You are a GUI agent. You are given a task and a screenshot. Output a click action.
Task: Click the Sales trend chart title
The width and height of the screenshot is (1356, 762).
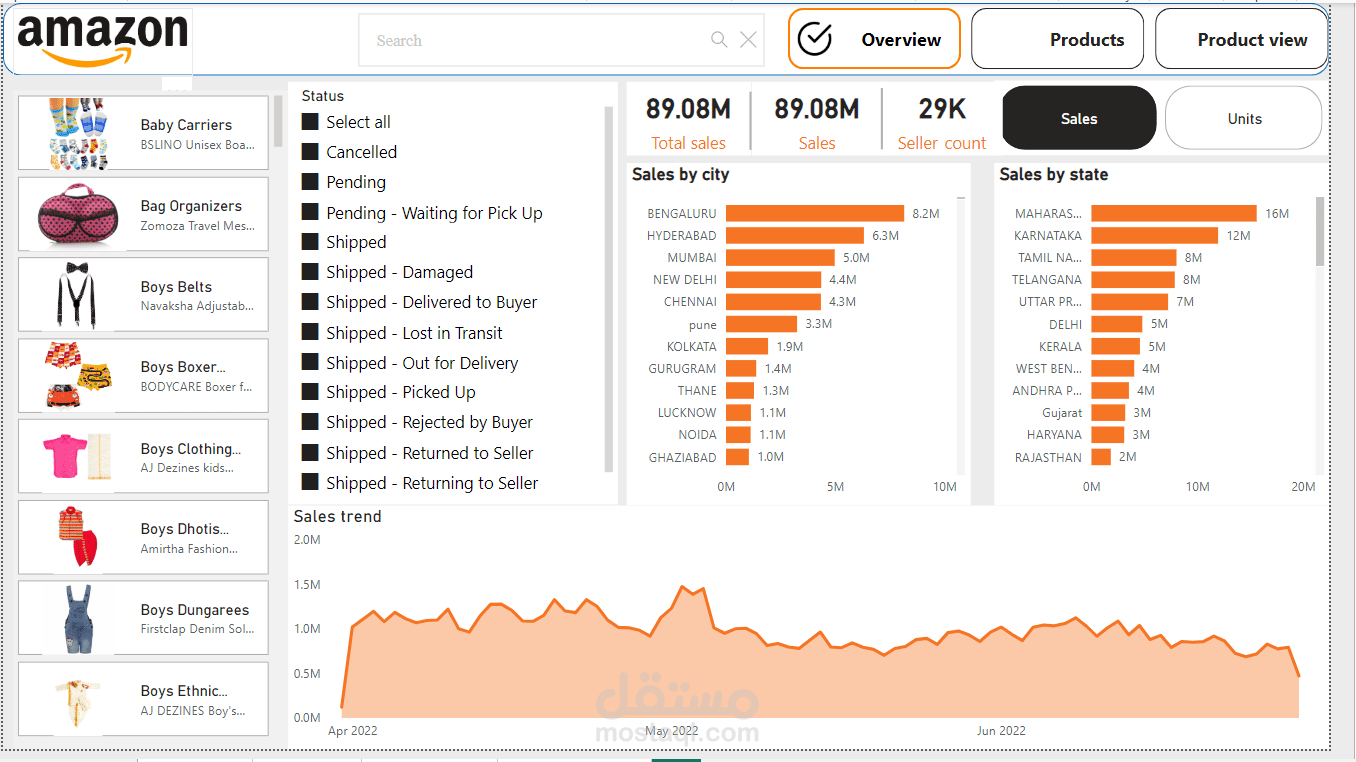tap(337, 516)
